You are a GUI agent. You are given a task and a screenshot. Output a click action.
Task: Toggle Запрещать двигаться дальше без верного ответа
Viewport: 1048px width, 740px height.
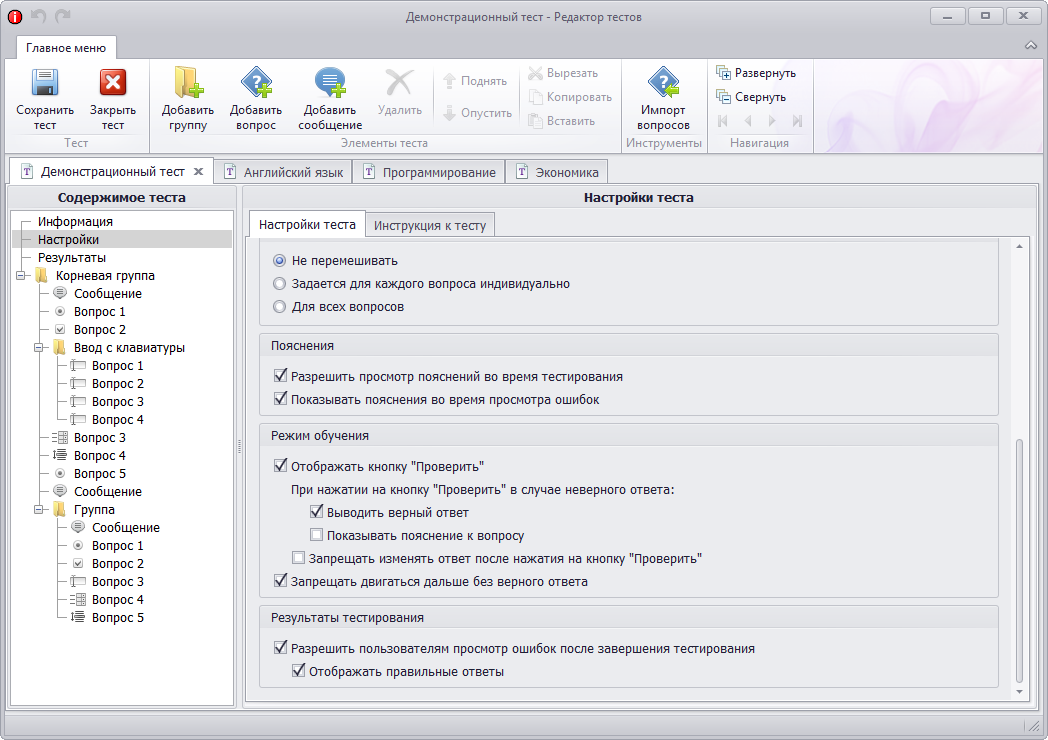pos(281,581)
